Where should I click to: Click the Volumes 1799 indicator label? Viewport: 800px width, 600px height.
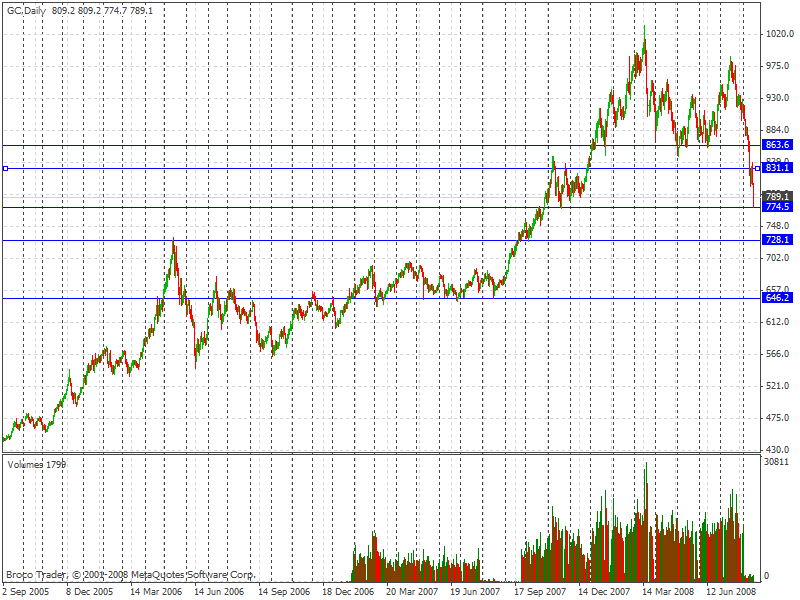pos(37,465)
